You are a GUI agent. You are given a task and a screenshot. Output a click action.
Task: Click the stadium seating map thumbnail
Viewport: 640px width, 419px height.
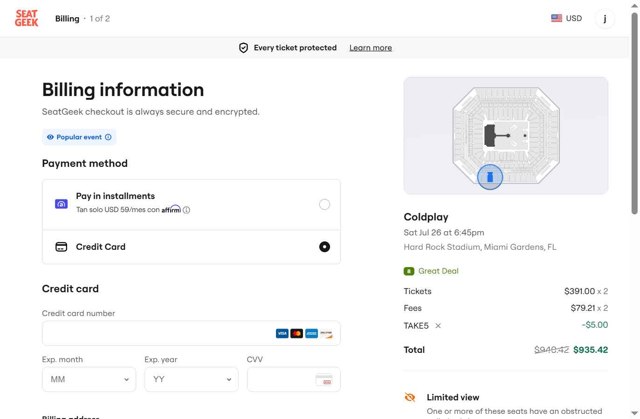pos(506,135)
